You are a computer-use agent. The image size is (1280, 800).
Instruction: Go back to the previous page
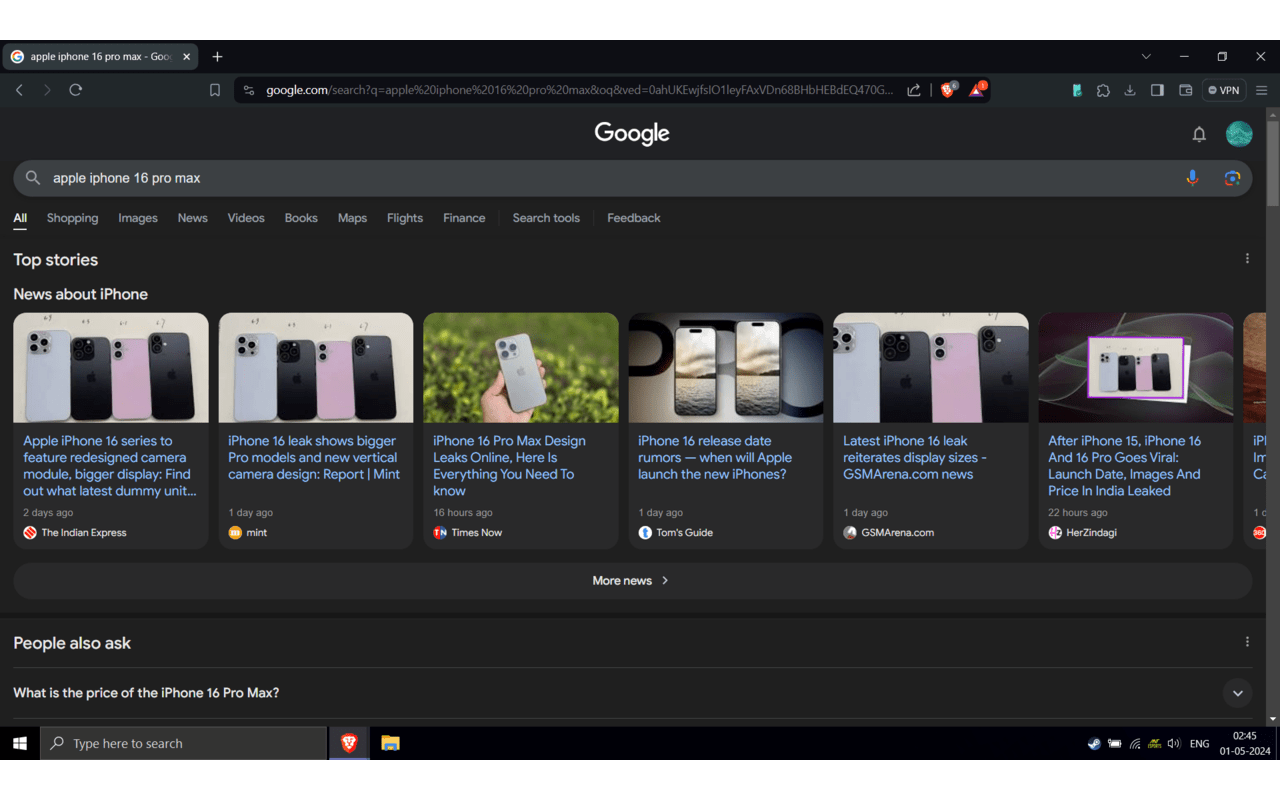(19, 90)
